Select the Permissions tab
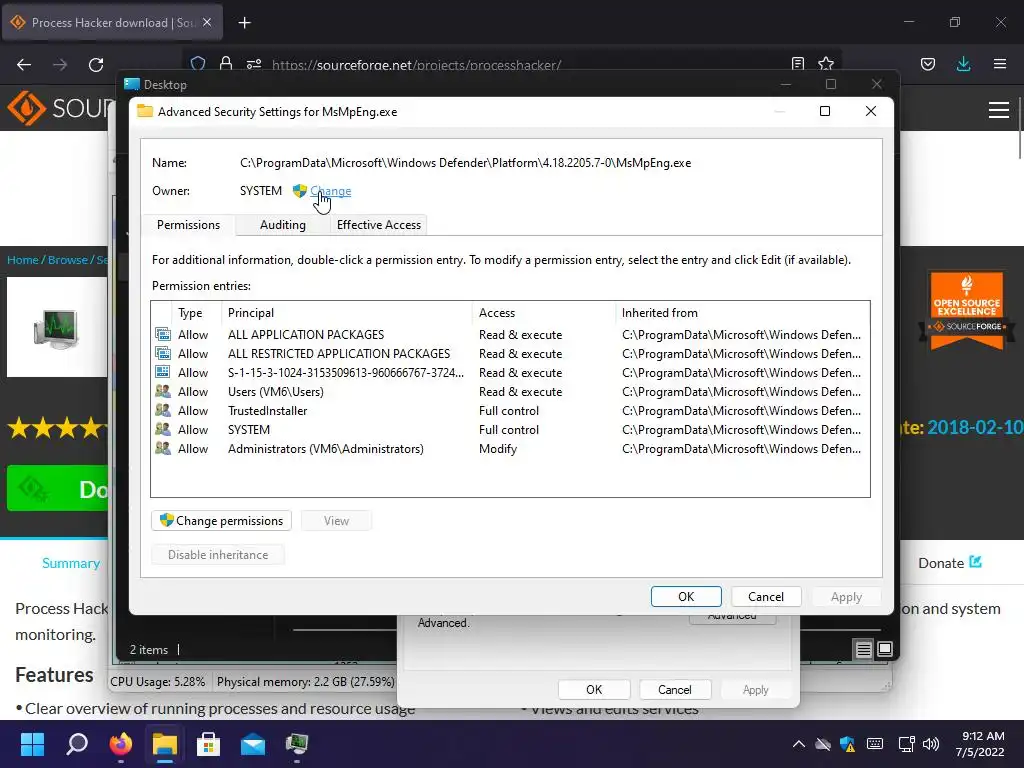This screenshot has height=768, width=1024. 188,225
